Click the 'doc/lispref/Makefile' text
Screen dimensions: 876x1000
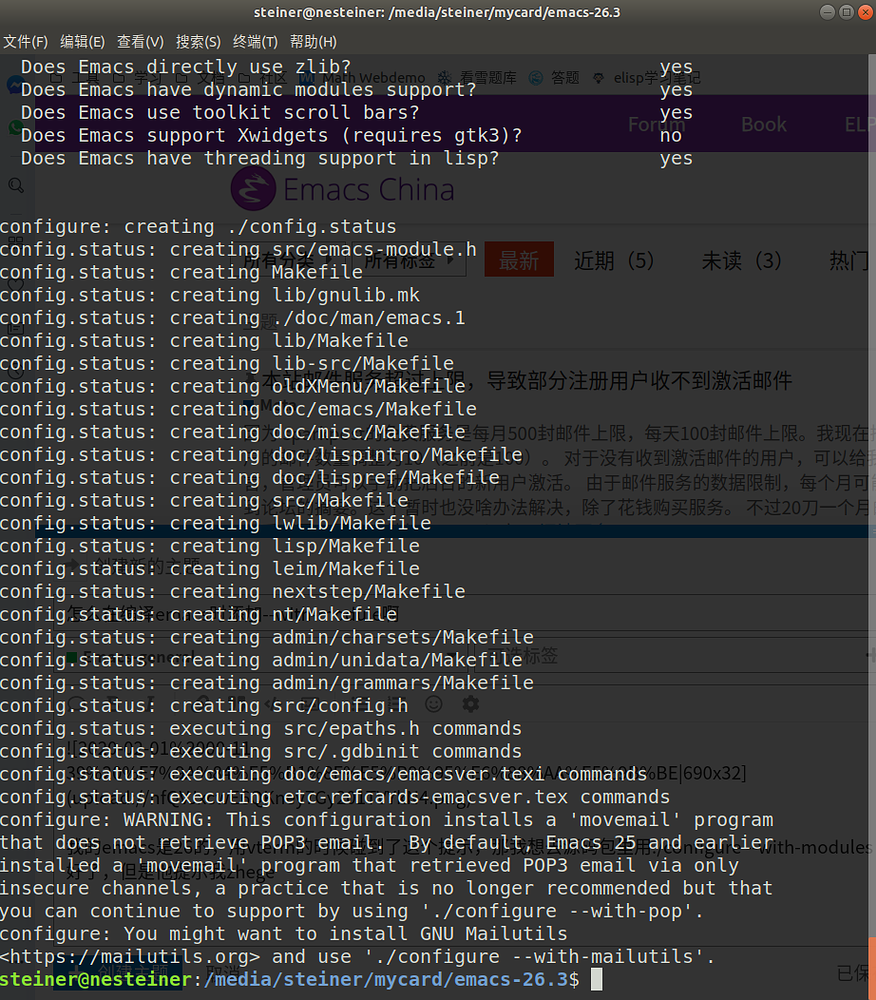click(386, 478)
